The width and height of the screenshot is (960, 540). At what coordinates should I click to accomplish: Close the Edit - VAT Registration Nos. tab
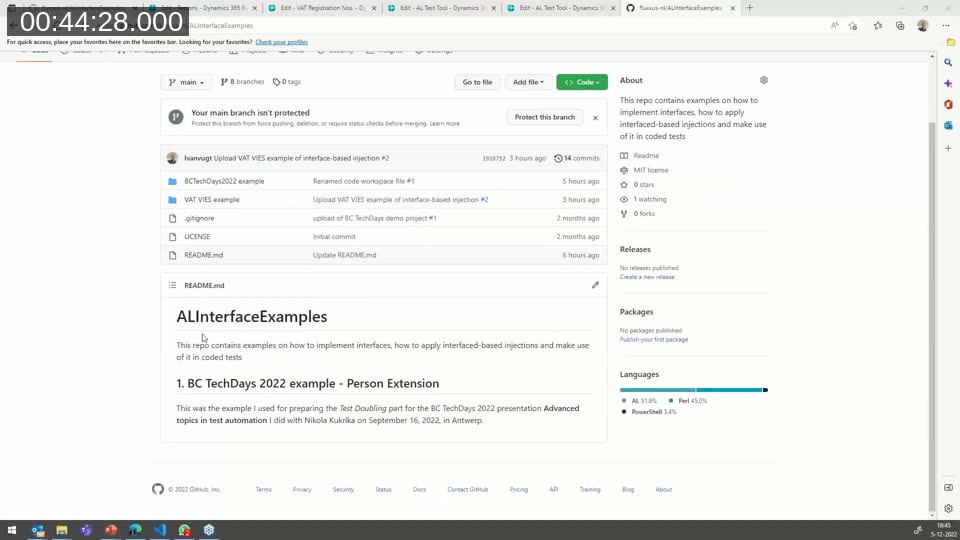point(374,8)
